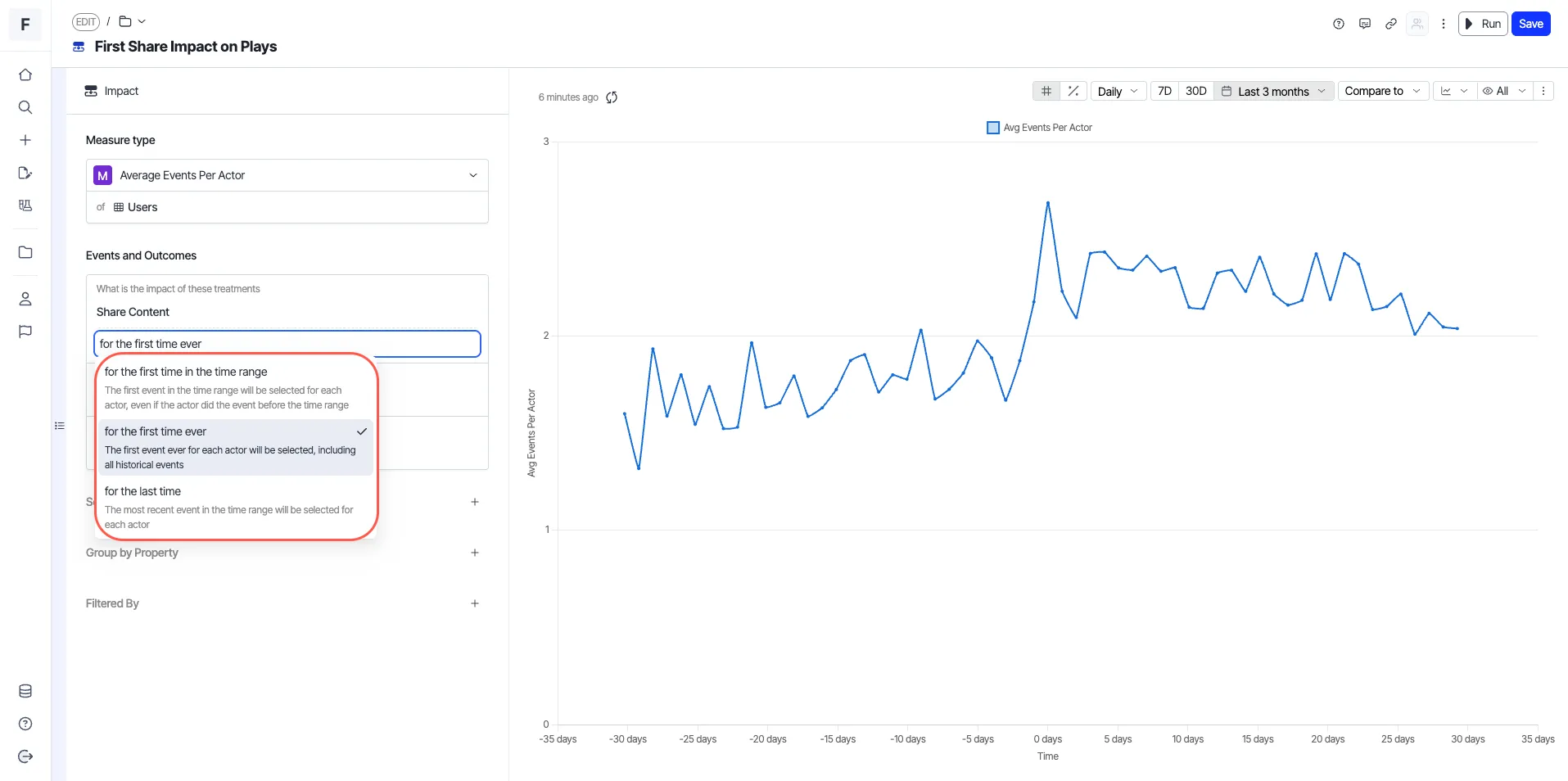The width and height of the screenshot is (1568, 781).
Task: Save the analysis with Save button
Action: [1530, 24]
